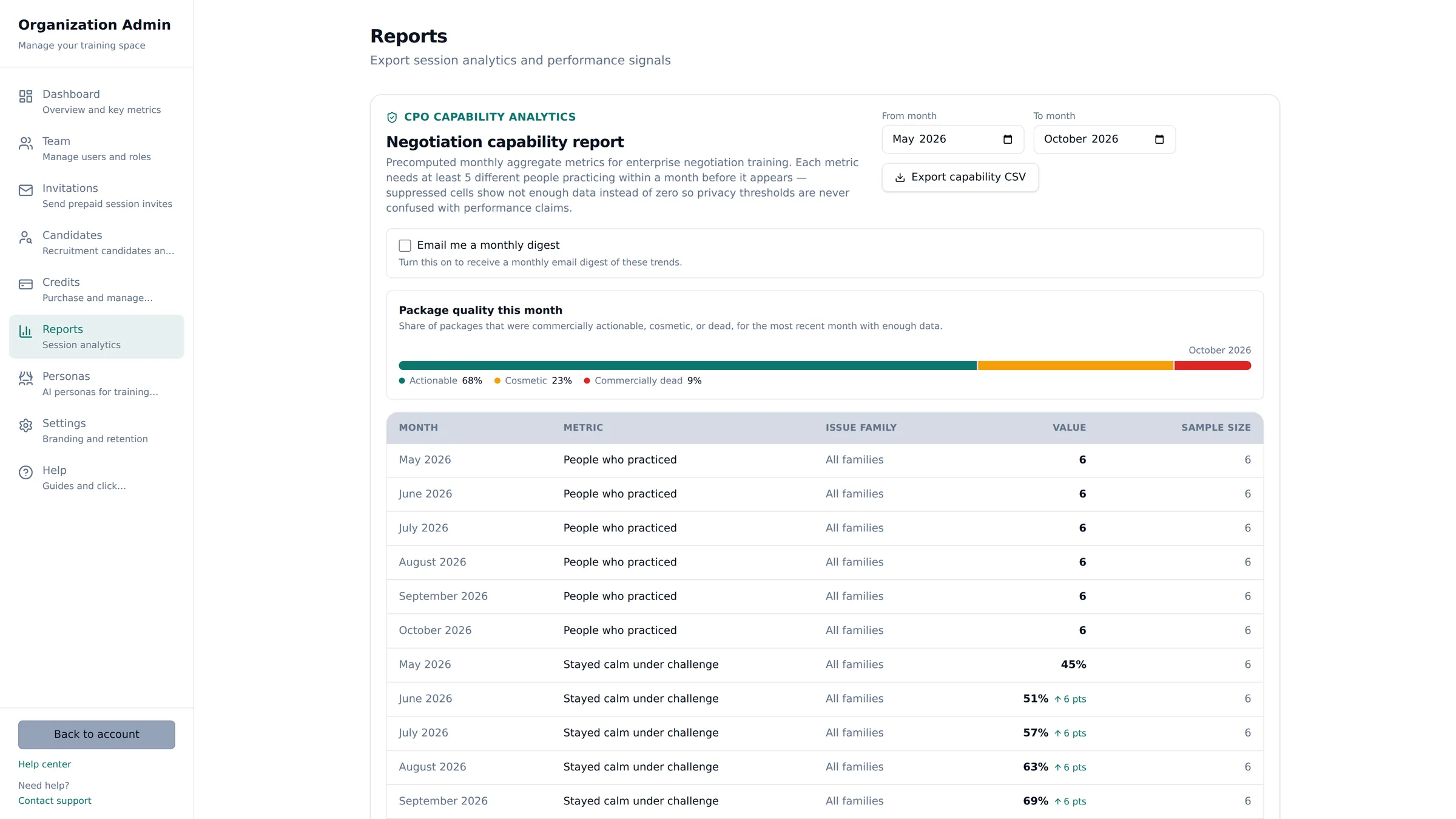The width and height of the screenshot is (1456, 819).
Task: Enable the Email me a monthly digest checkbox
Action: point(405,246)
